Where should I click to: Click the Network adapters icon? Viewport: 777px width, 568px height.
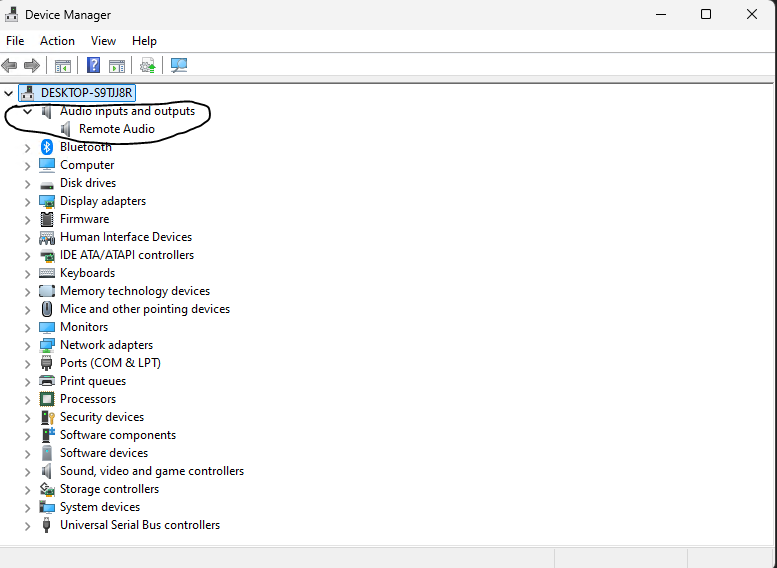pos(47,345)
